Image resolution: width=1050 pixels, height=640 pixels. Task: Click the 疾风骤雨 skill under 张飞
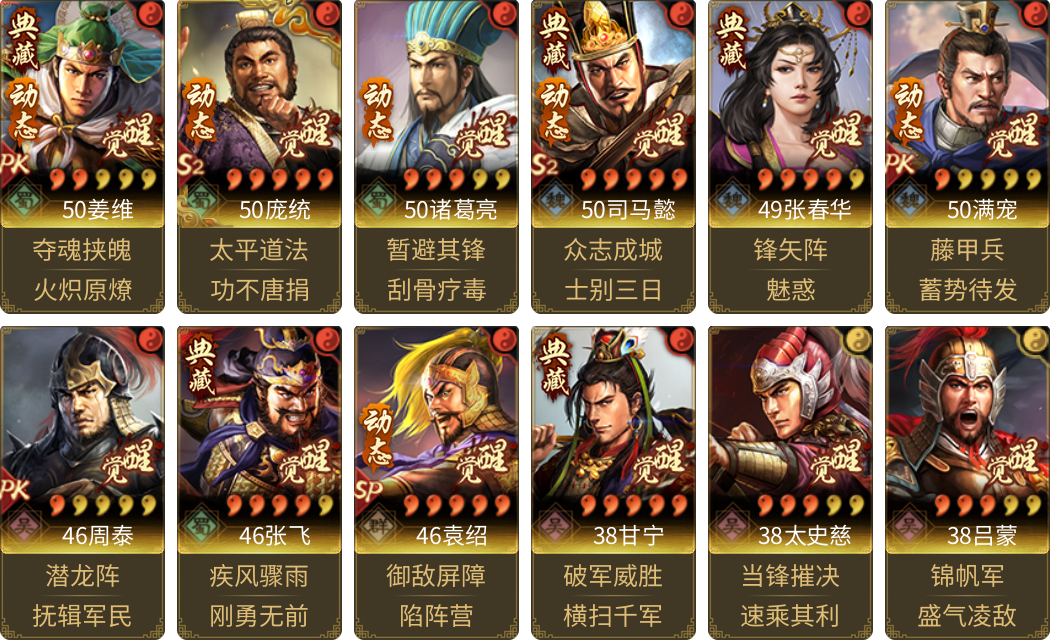[259, 576]
